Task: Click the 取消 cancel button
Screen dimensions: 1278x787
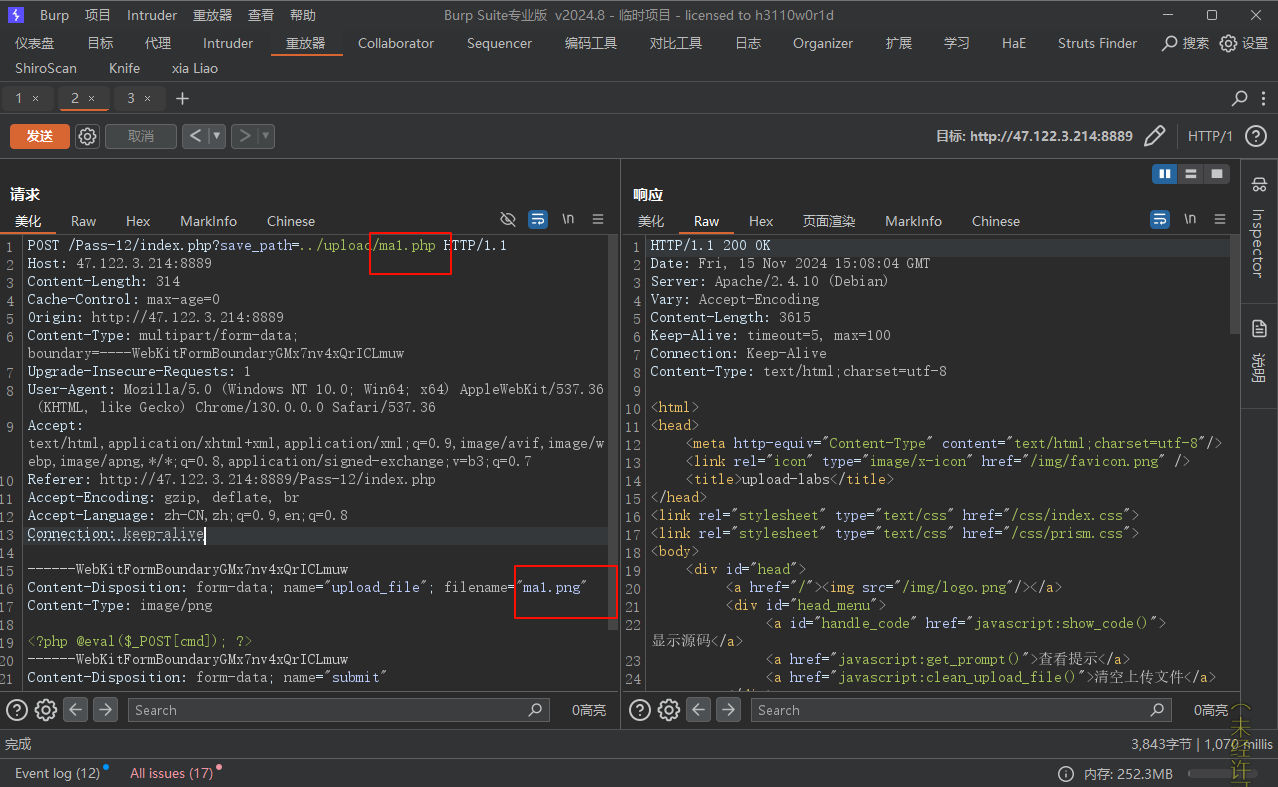Action: point(141,136)
